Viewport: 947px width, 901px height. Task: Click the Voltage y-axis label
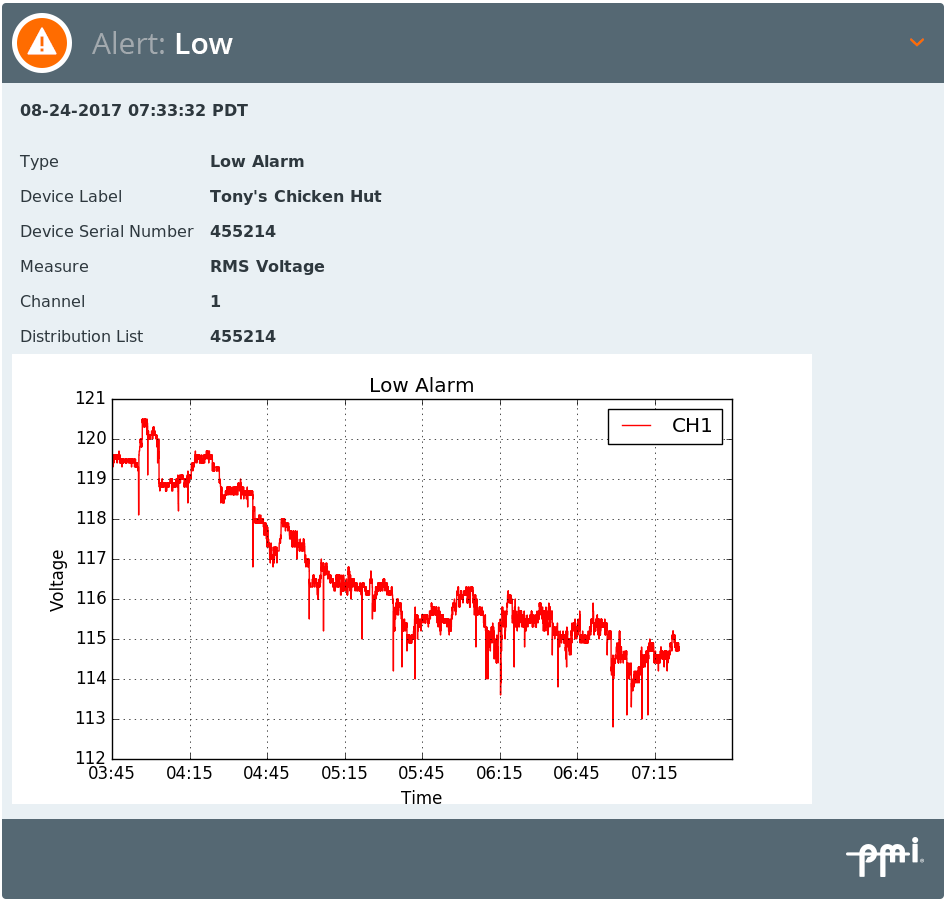[58, 580]
